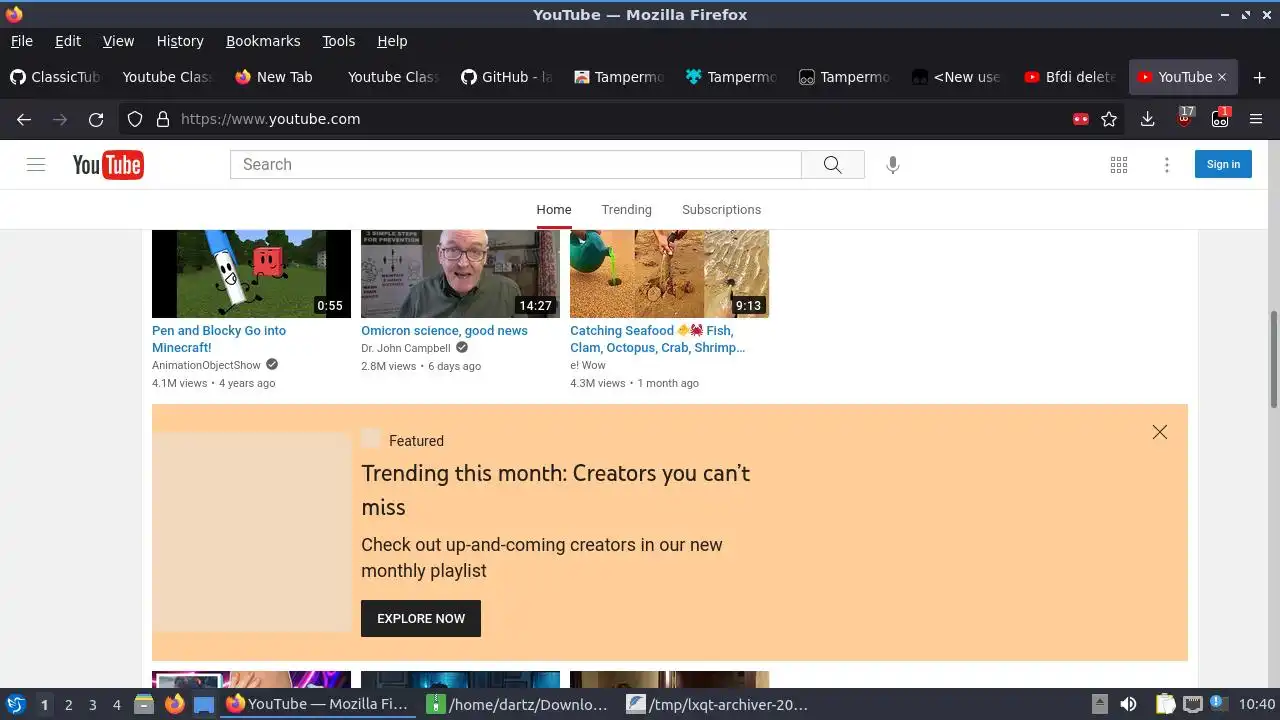Launch Firefox from the taskbar quick launch

(x=174, y=704)
